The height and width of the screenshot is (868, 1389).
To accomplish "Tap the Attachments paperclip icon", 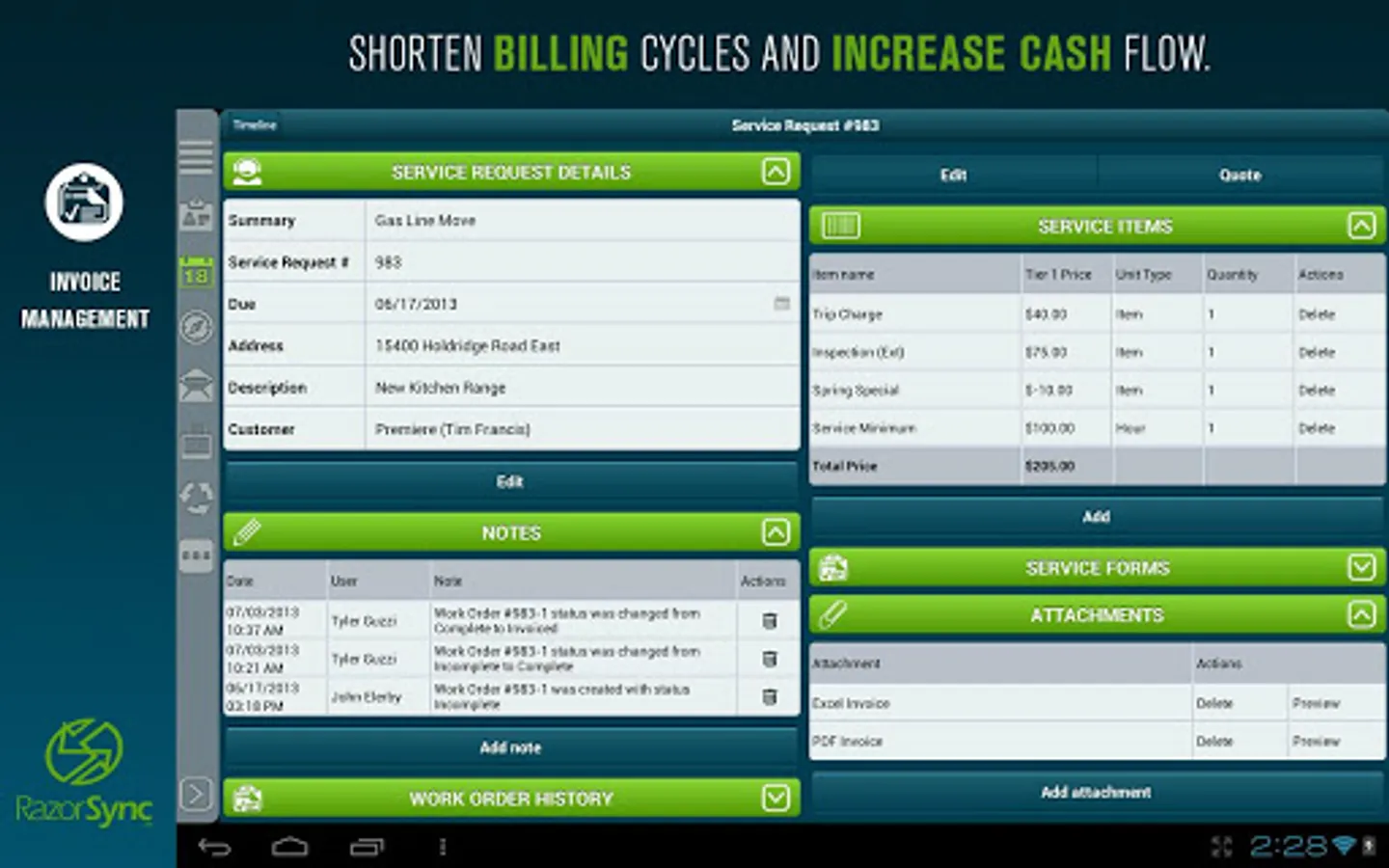I will pos(833,614).
